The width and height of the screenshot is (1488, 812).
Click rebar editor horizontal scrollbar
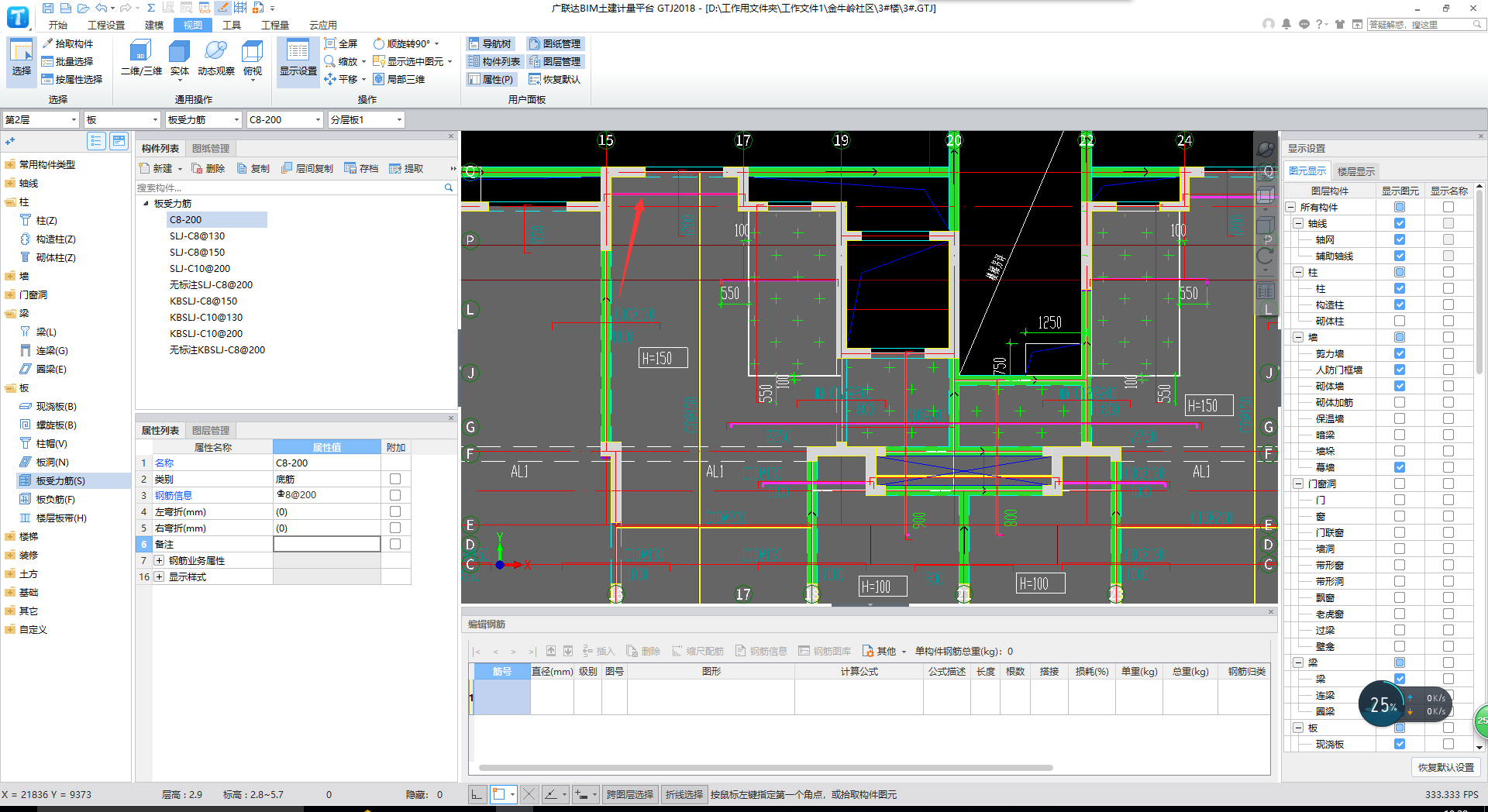766,768
